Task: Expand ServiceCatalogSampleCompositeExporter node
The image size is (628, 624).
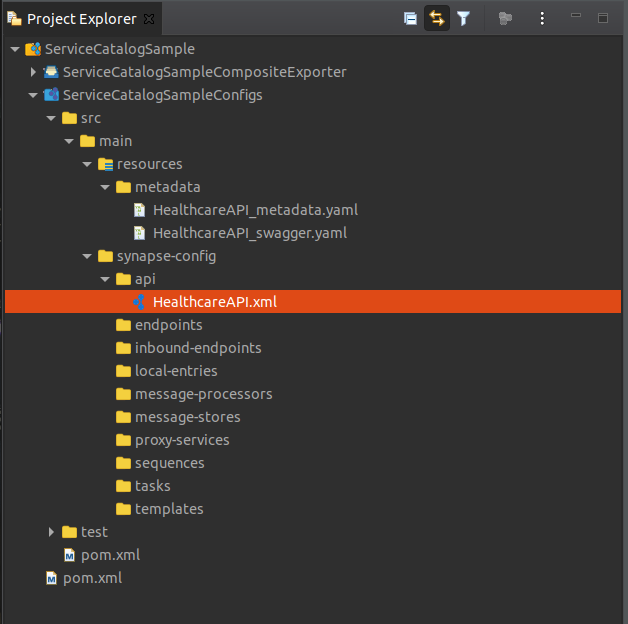Action: coord(33,72)
